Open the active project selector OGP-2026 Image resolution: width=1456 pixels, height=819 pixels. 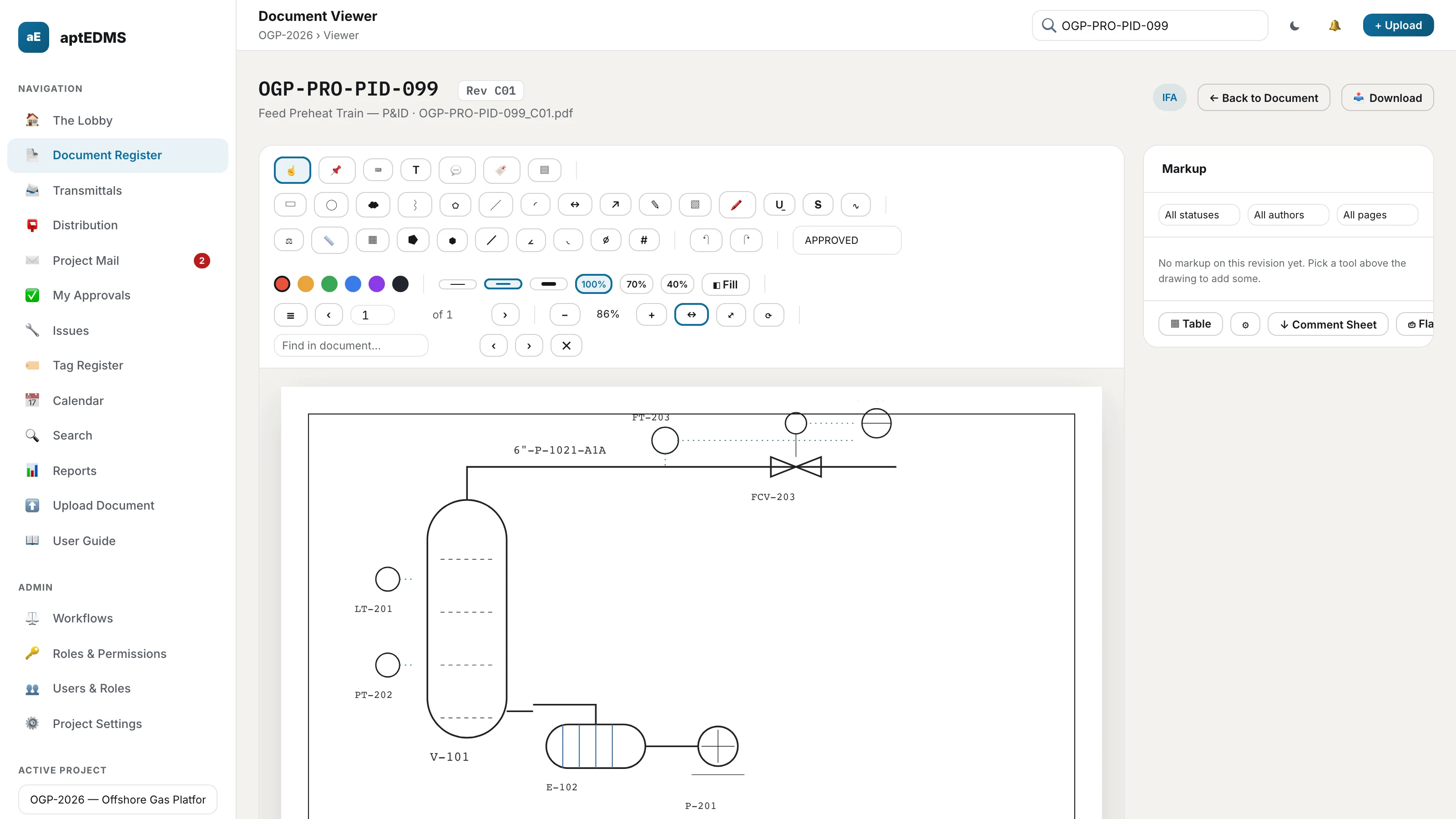[117, 799]
